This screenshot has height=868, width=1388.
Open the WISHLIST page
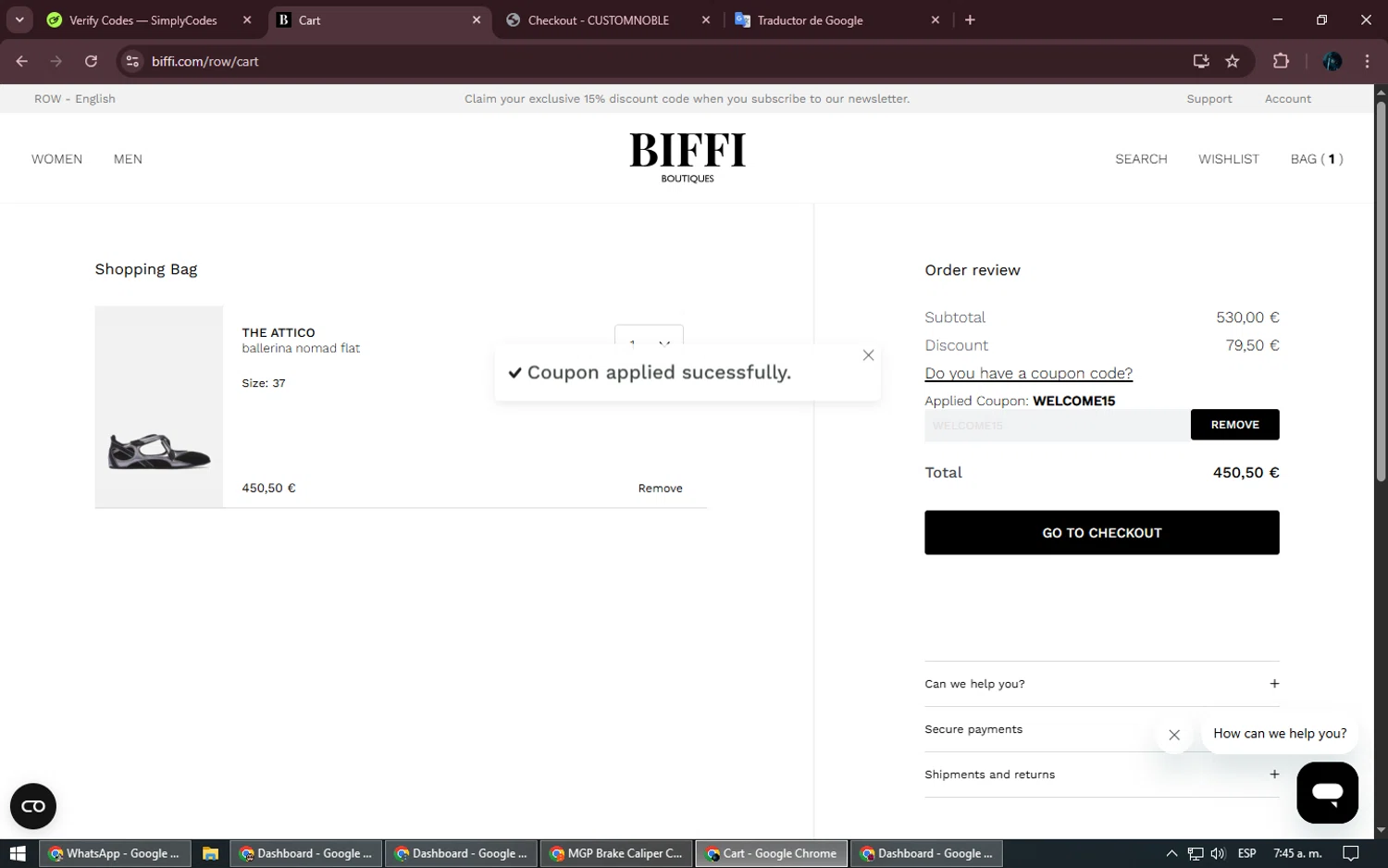1229,159
